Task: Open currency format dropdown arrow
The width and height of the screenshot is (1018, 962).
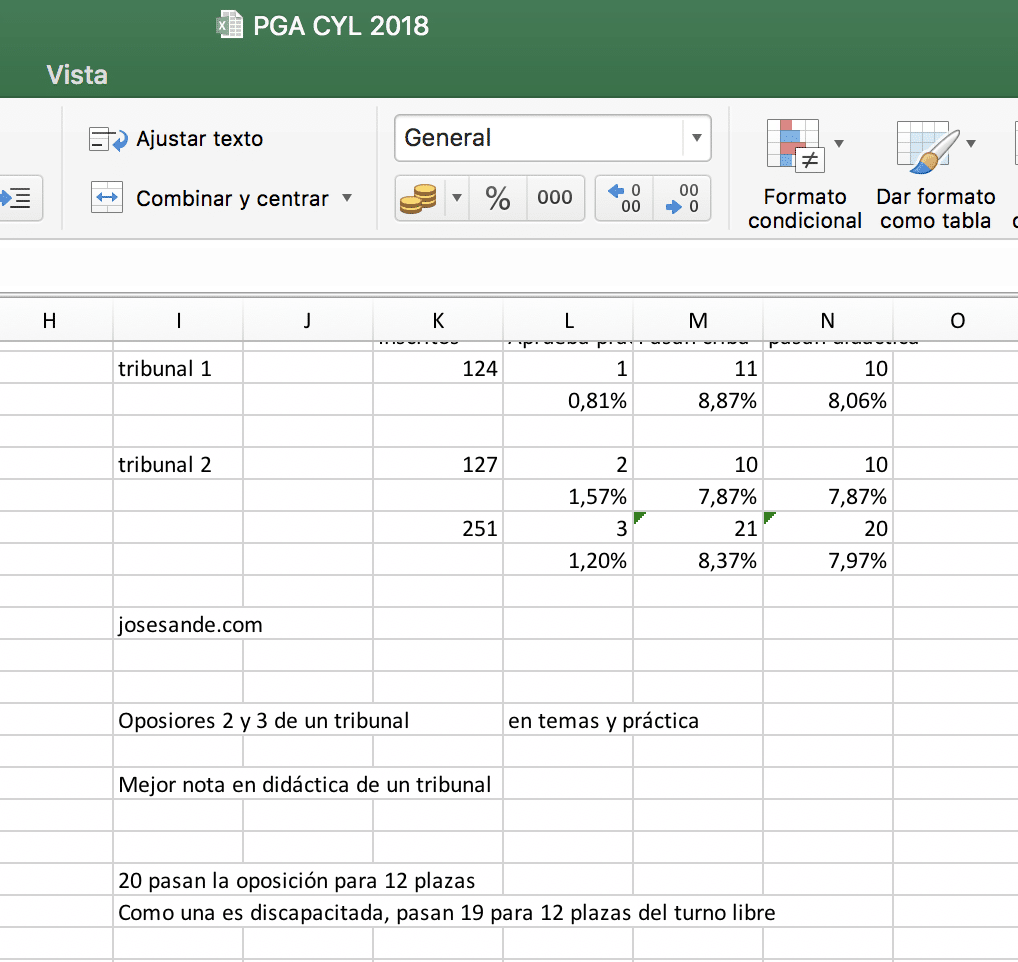Action: point(456,198)
